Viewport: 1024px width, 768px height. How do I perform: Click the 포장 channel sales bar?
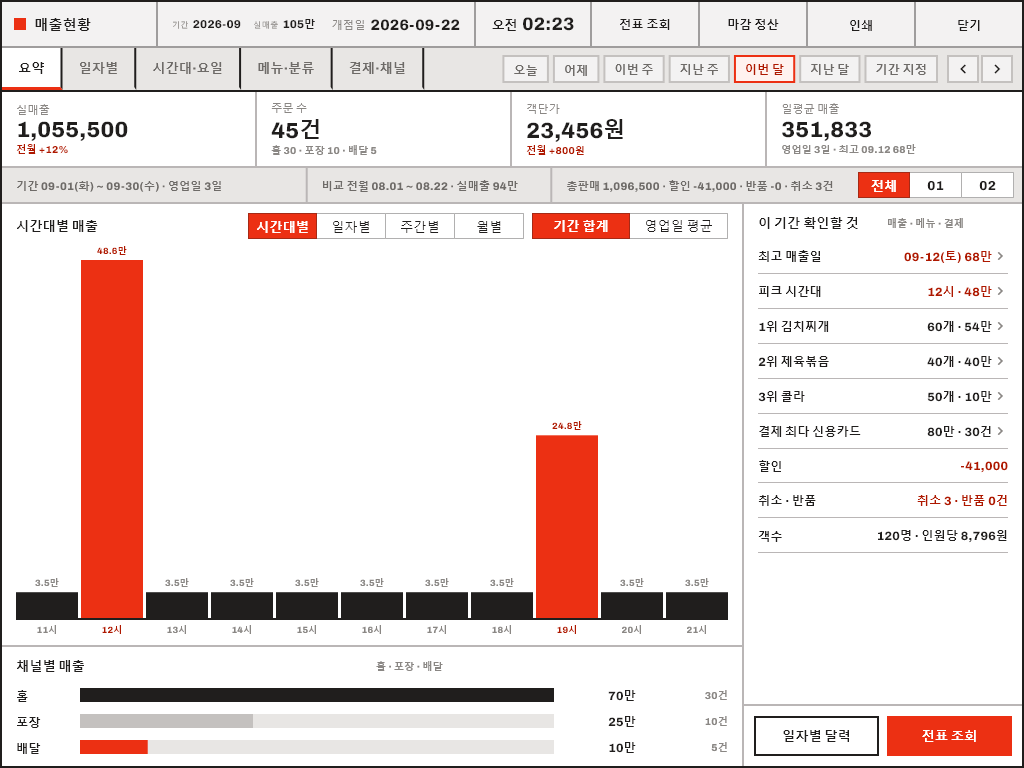[317, 721]
